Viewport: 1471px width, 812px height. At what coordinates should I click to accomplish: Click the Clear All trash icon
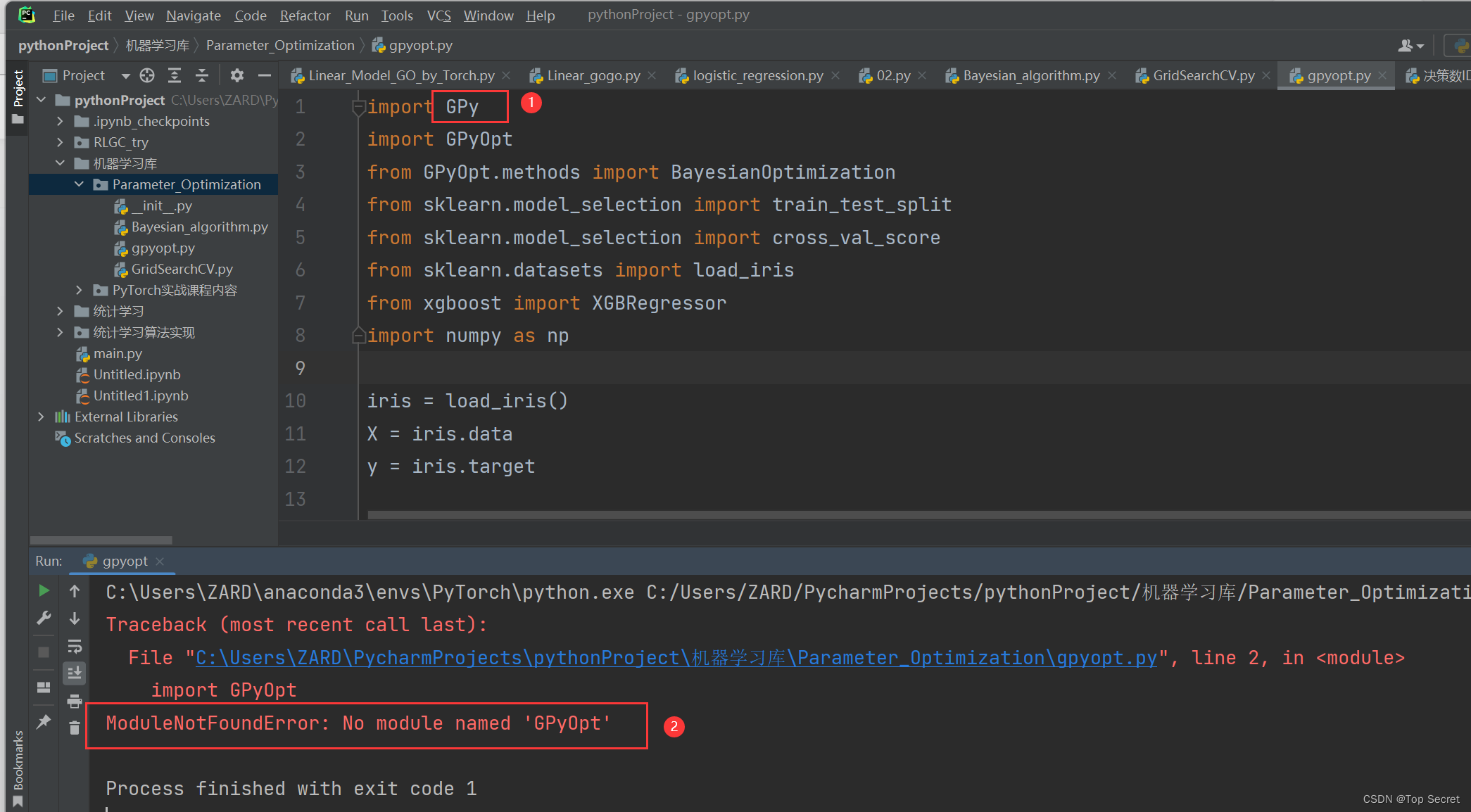(74, 728)
